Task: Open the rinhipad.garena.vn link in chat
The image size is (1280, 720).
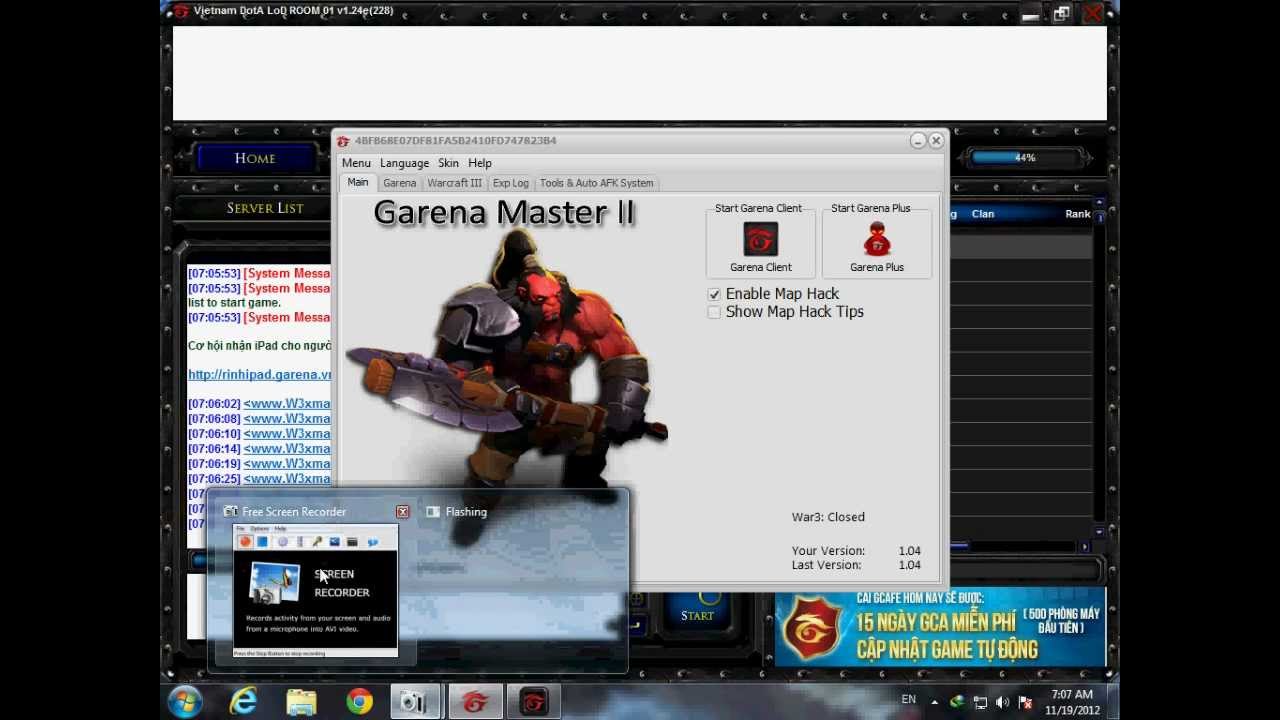Action: [259, 375]
